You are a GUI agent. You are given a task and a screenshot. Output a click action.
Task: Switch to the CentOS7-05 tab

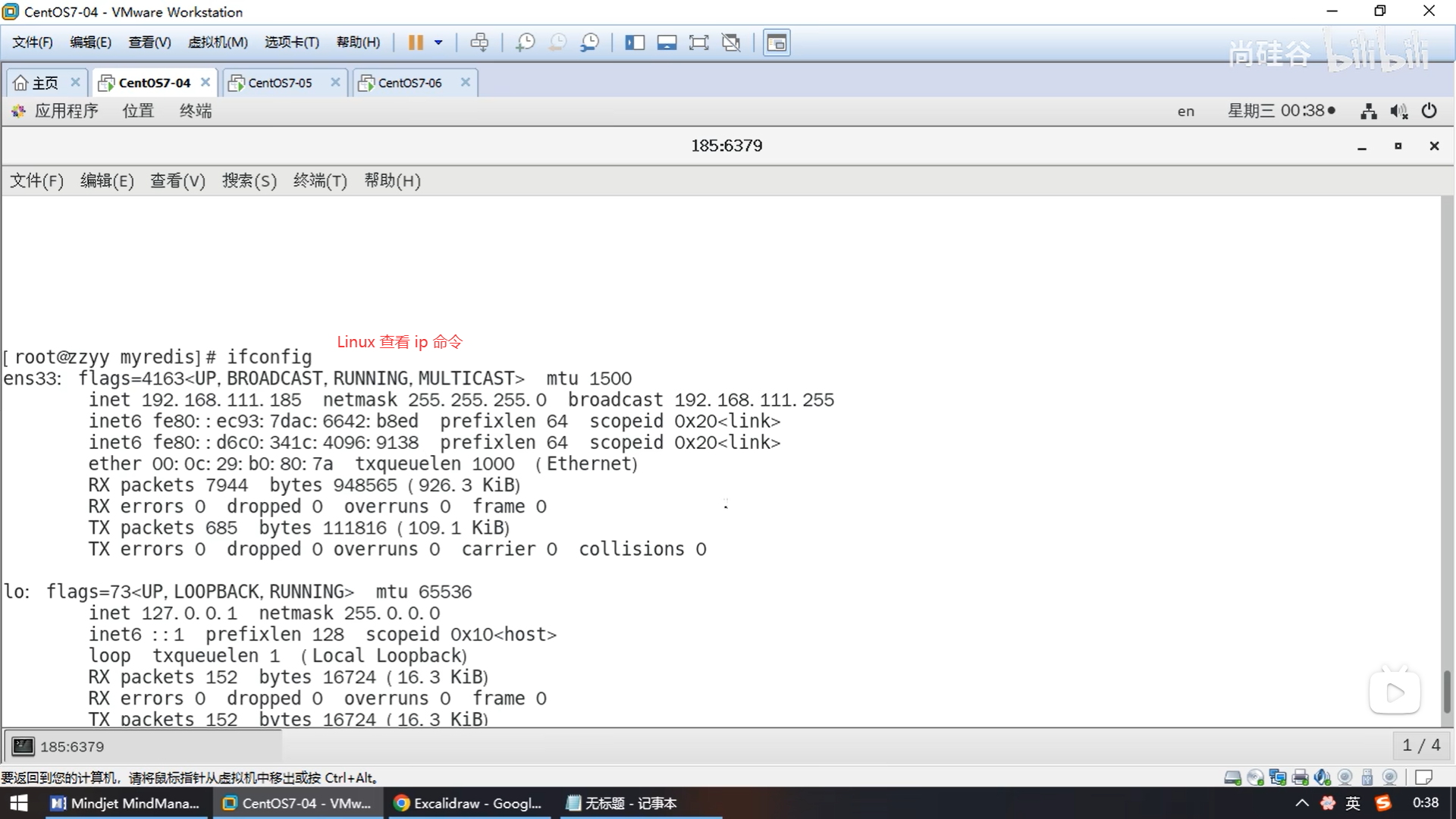coord(280,83)
